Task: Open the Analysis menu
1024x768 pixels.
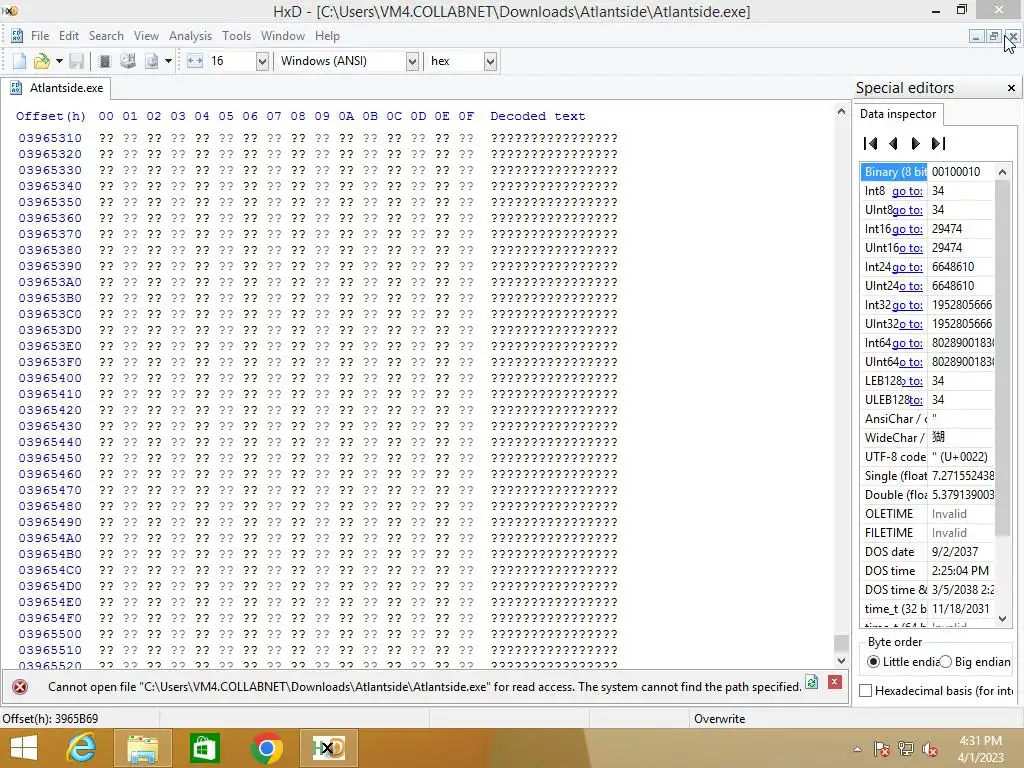Action: pyautogui.click(x=190, y=36)
